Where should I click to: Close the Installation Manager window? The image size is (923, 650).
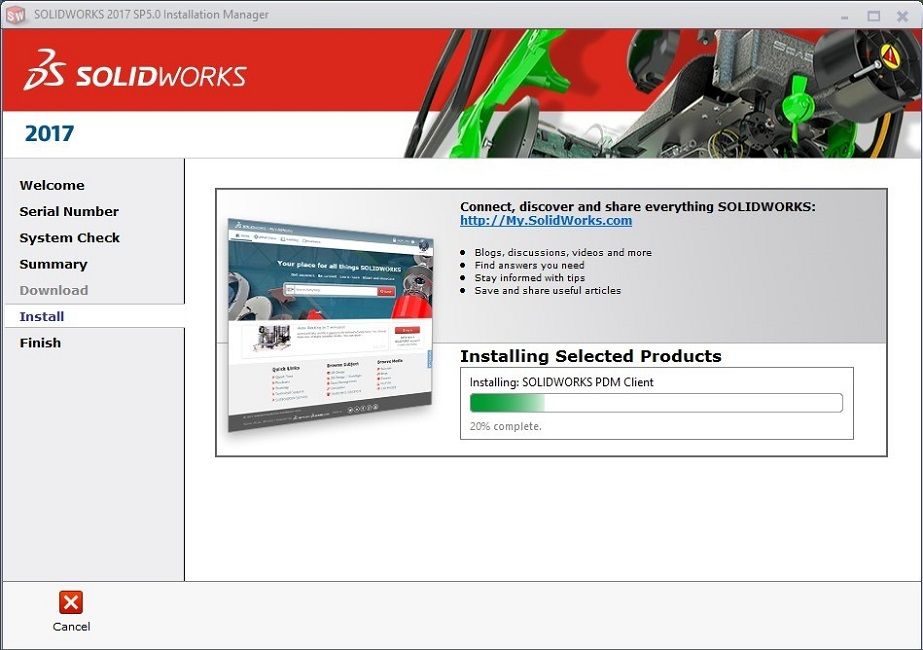tap(902, 14)
